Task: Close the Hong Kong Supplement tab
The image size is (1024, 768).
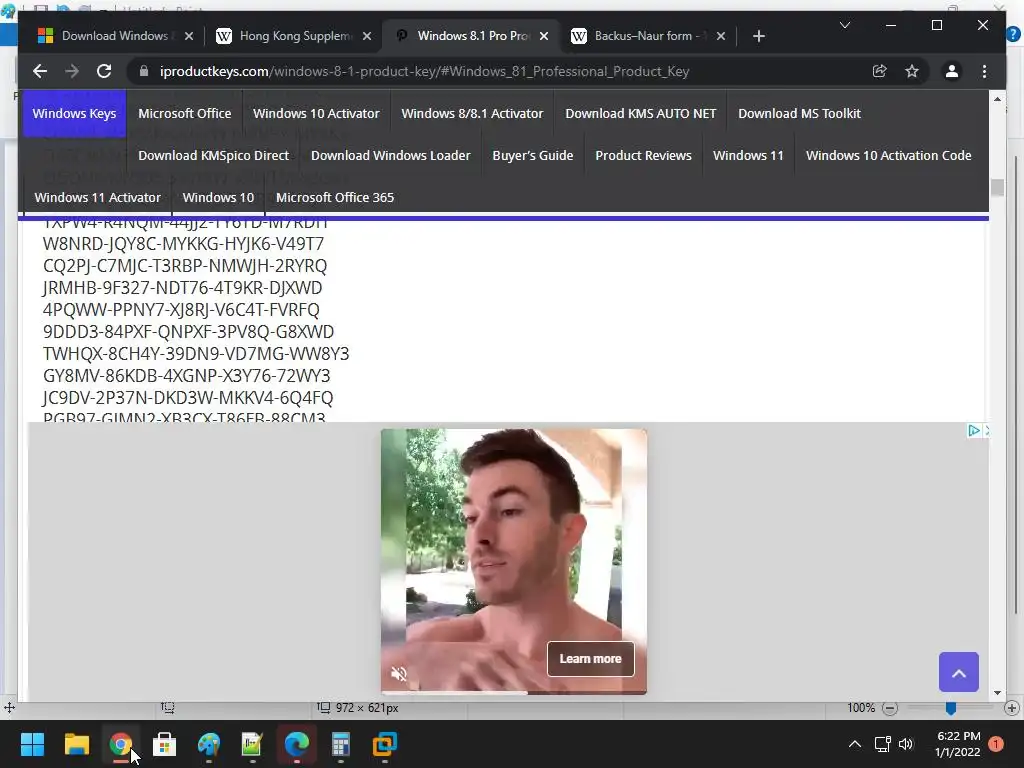Action: click(x=367, y=36)
